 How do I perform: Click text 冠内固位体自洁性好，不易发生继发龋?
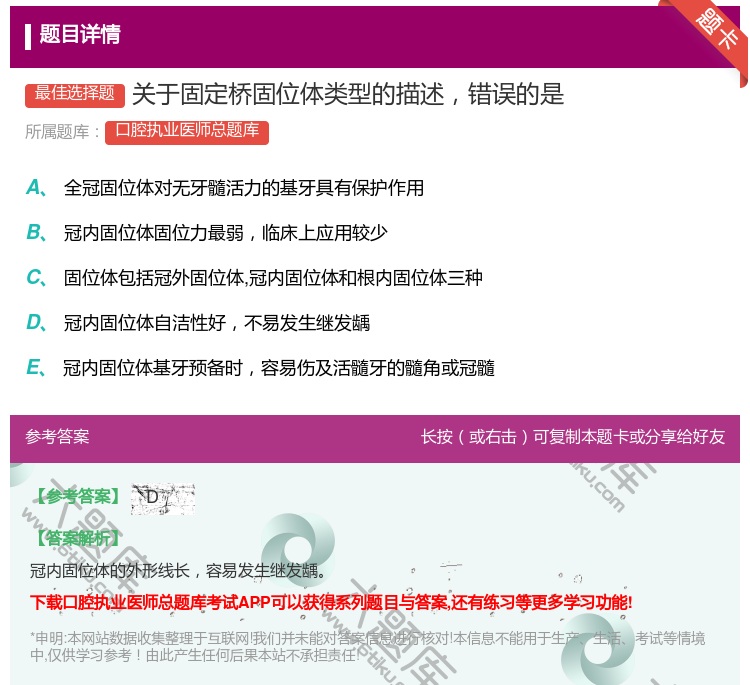[x=217, y=323]
